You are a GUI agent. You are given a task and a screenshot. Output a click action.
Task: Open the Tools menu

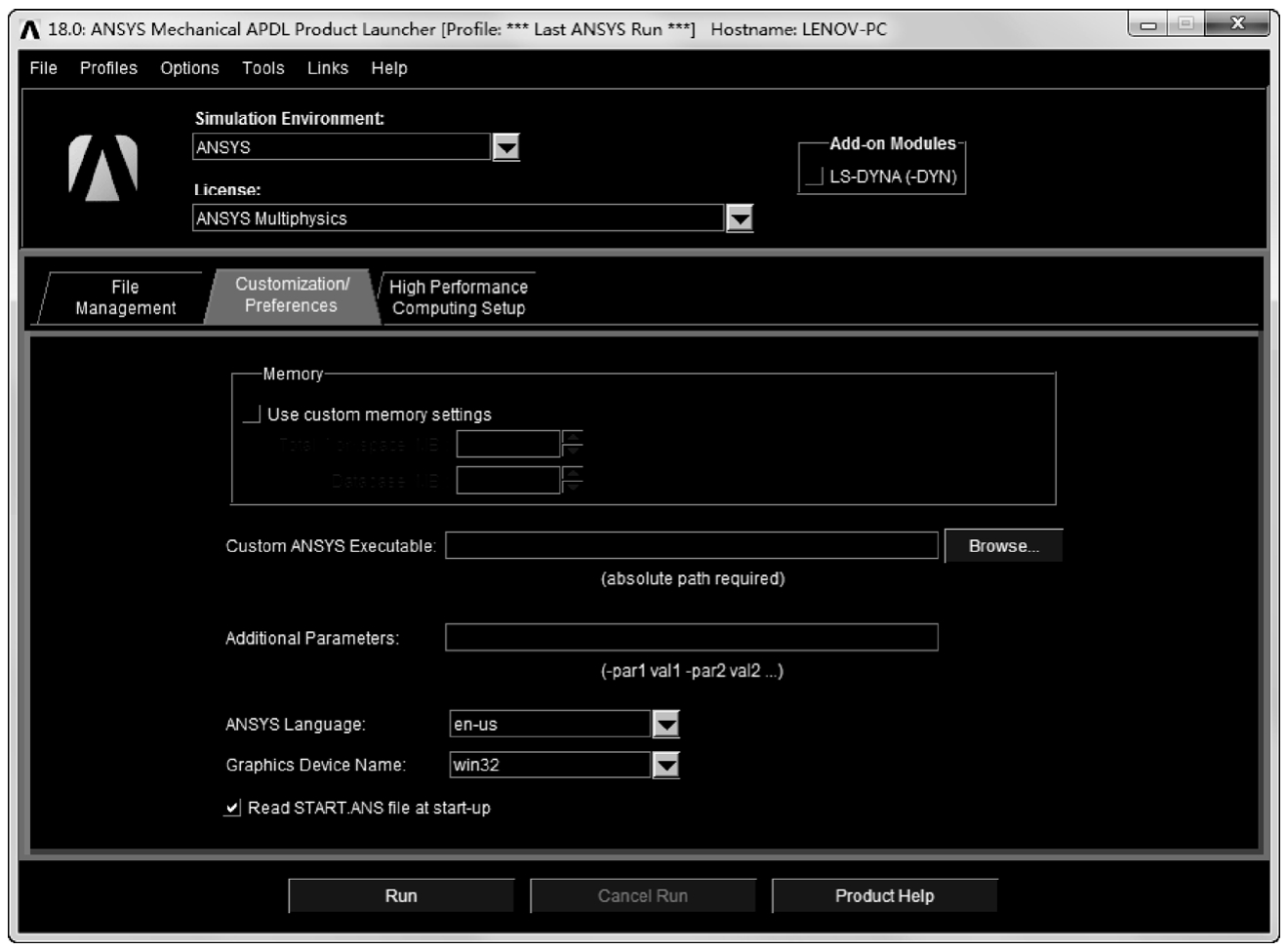click(x=263, y=68)
